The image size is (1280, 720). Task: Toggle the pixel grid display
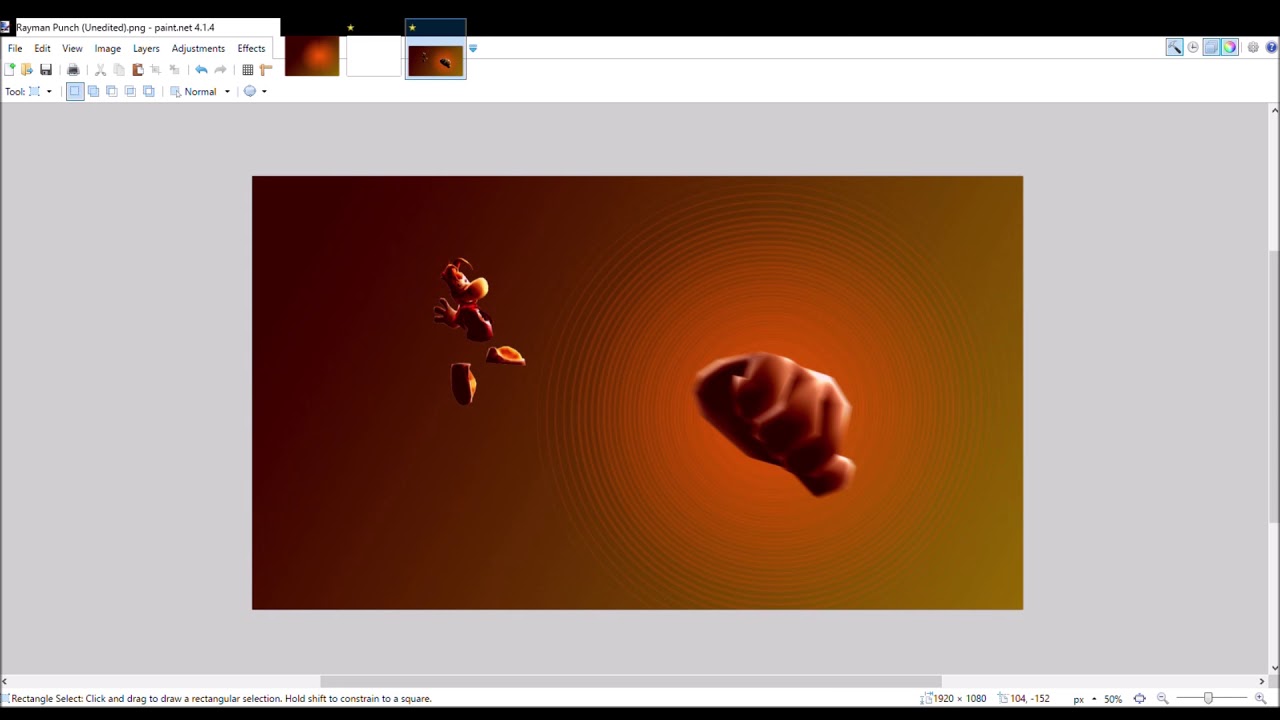point(248,70)
